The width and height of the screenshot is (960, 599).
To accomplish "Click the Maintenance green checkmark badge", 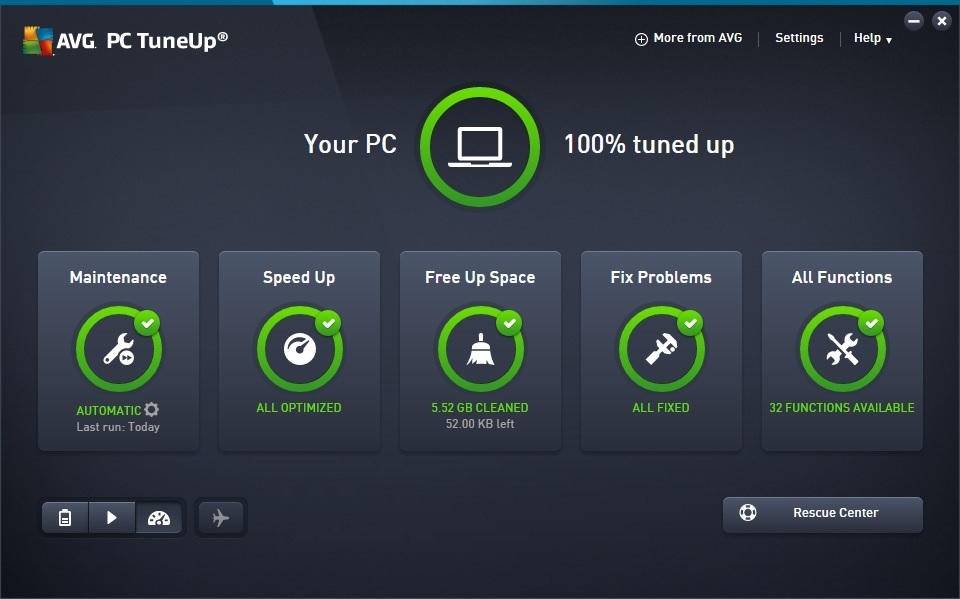I will pyautogui.click(x=148, y=323).
